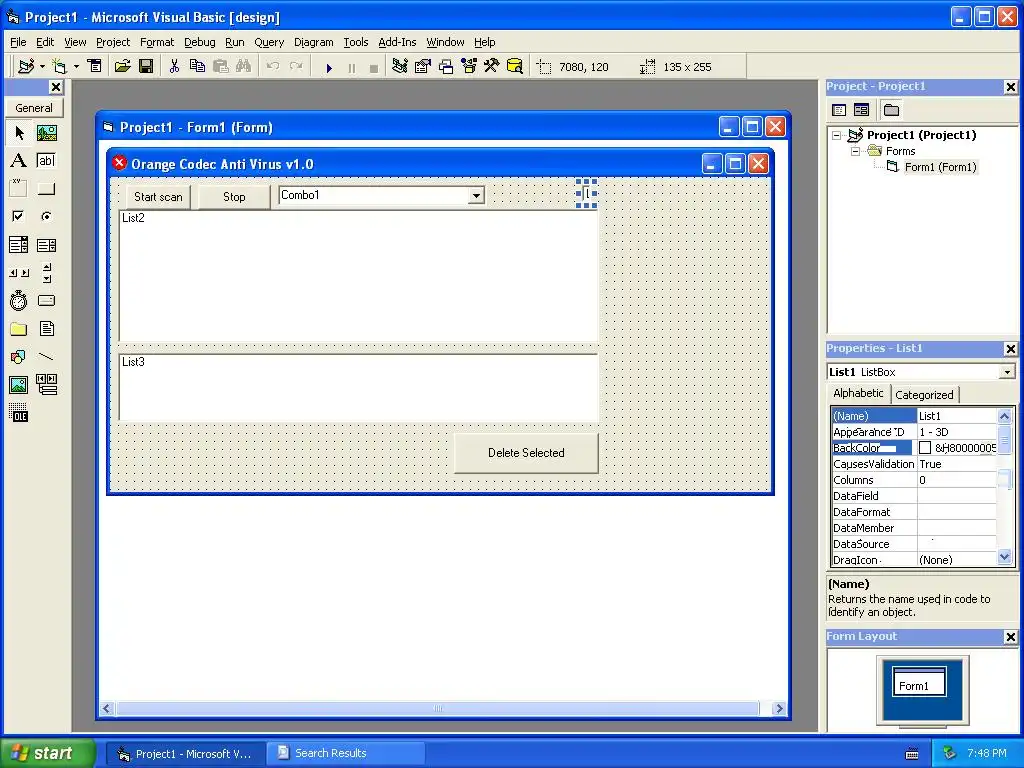Open the Add-Ins menu
This screenshot has width=1024, height=768.
[397, 42]
